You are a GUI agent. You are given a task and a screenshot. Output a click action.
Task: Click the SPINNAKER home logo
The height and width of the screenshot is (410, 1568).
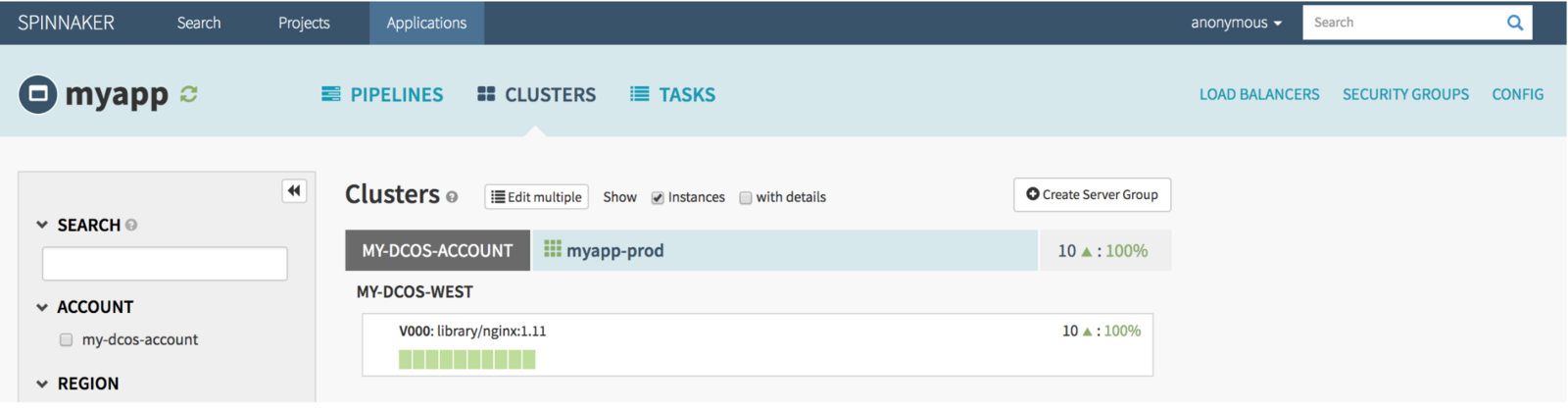(66, 23)
